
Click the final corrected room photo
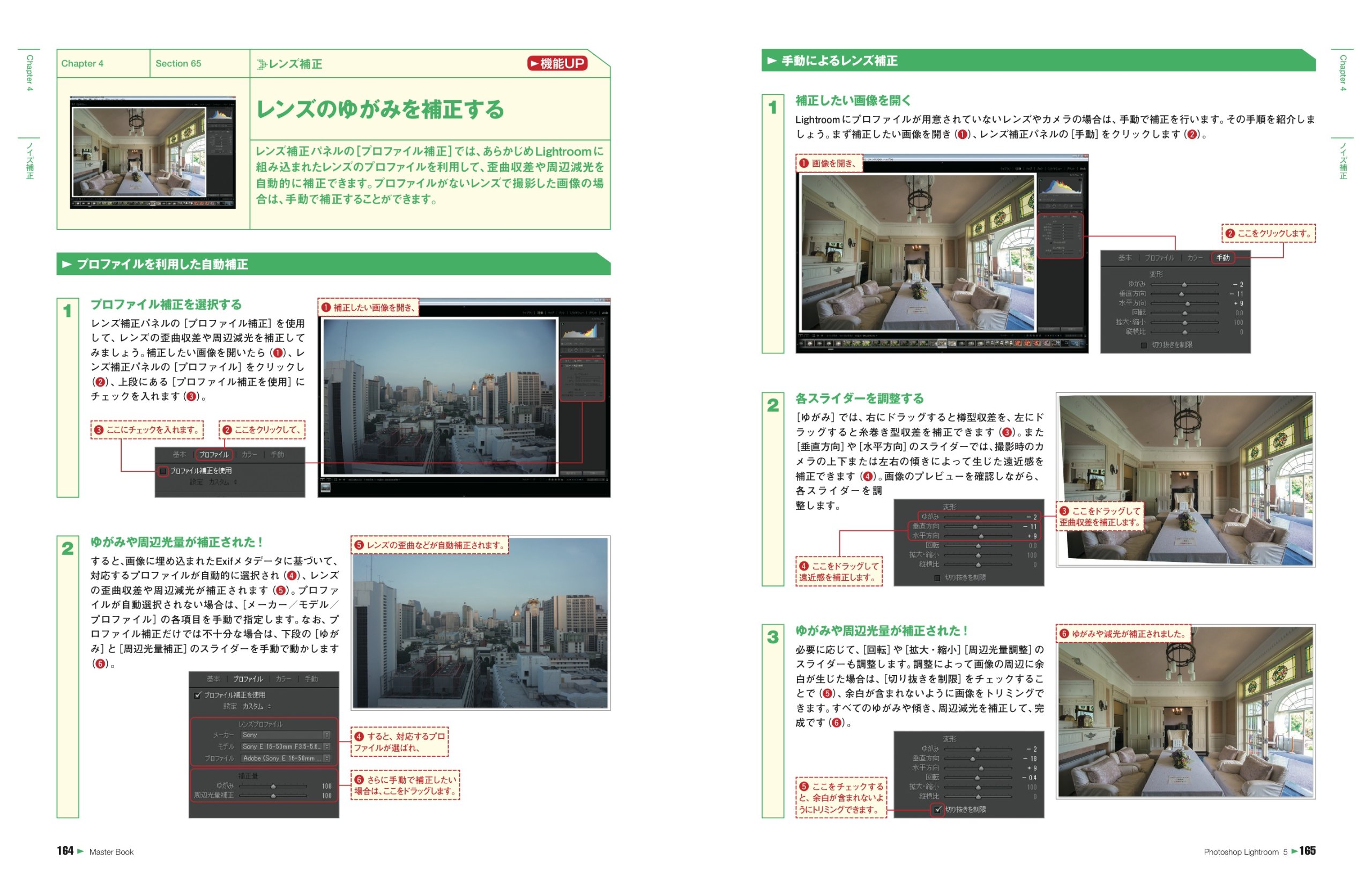click(1185, 711)
